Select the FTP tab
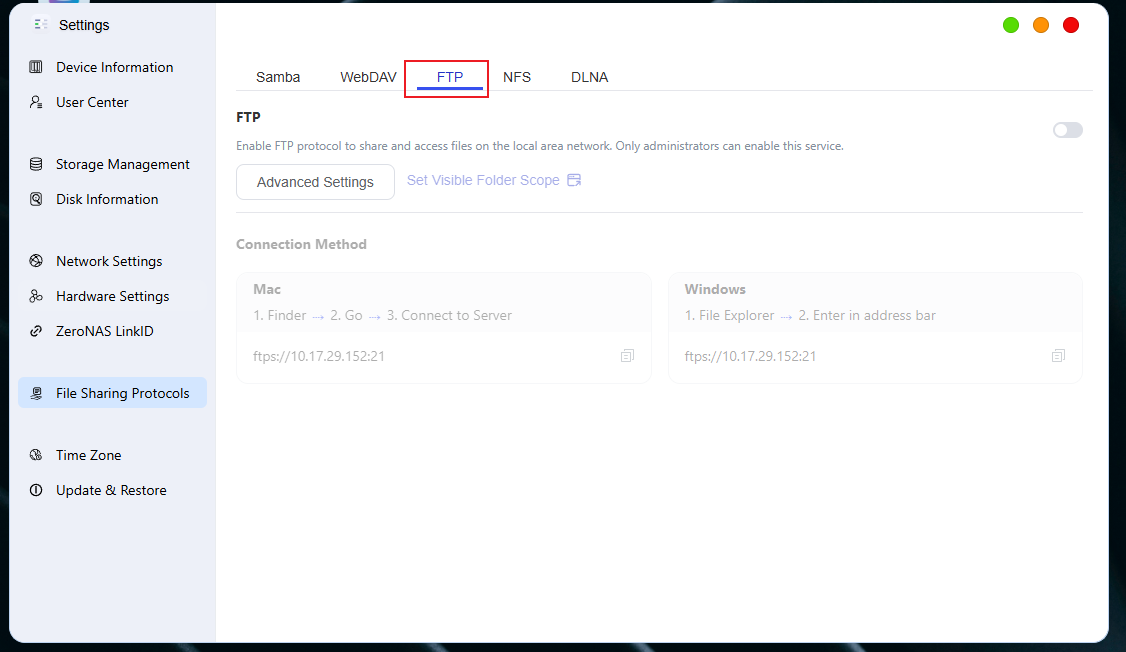 [x=450, y=77]
